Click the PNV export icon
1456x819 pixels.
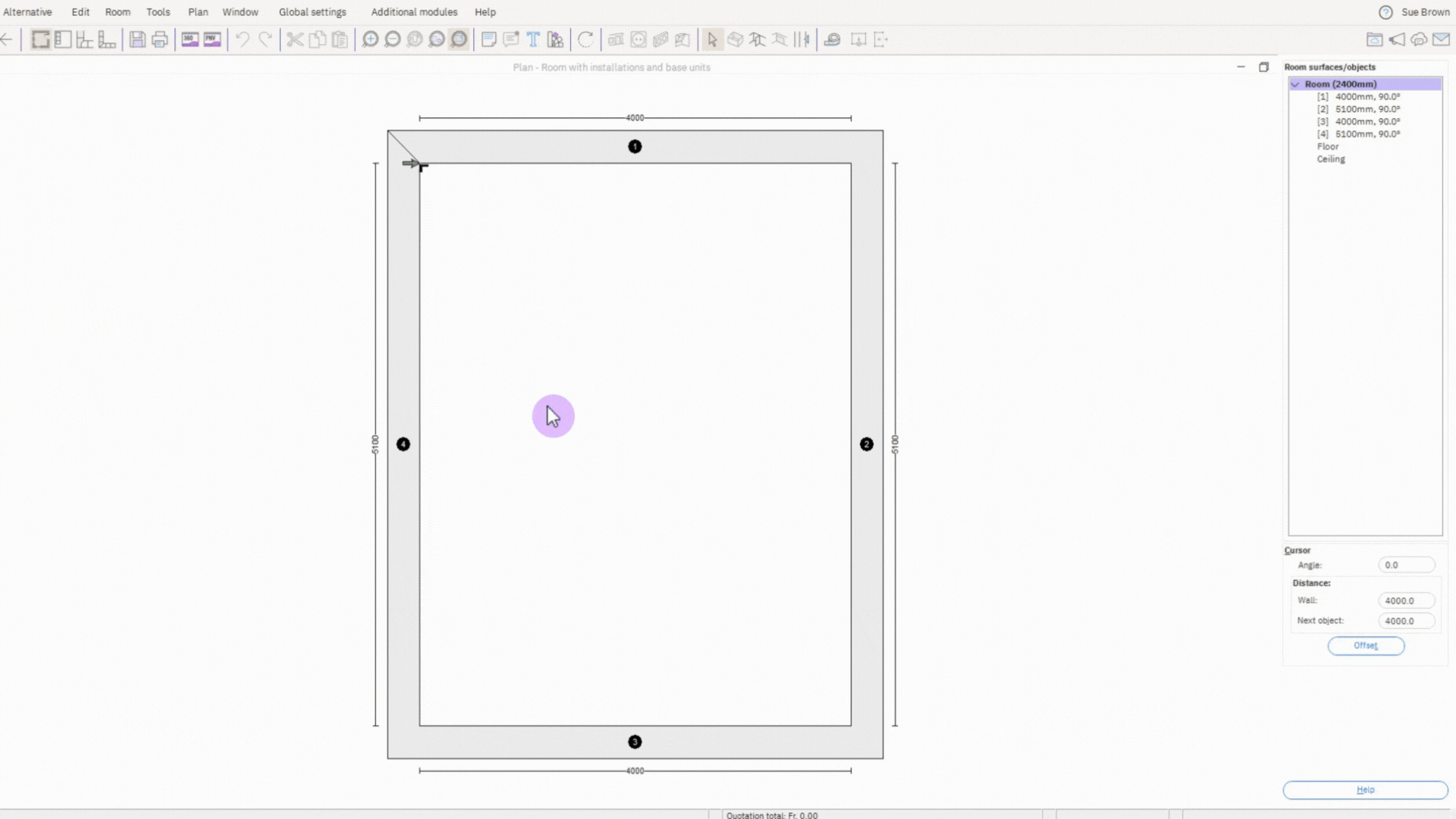[x=212, y=39]
